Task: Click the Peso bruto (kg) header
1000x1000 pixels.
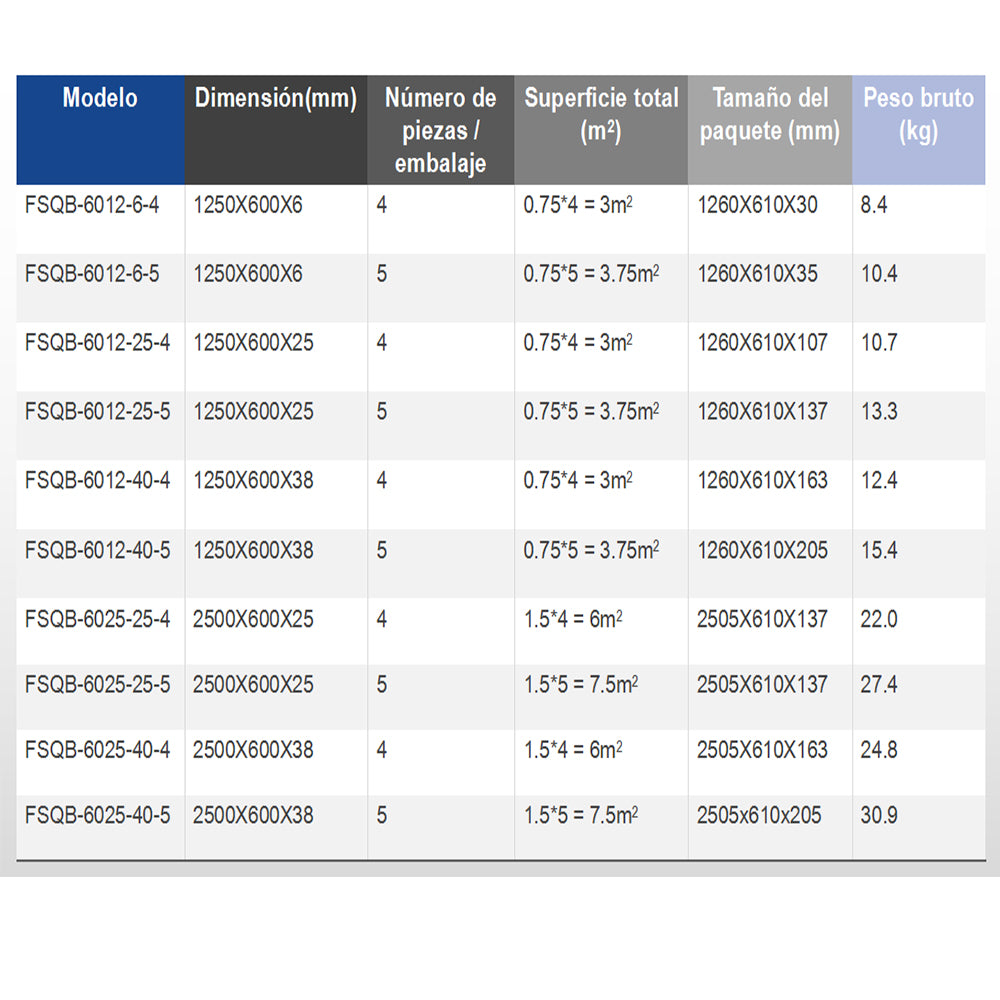Action: coord(917,114)
